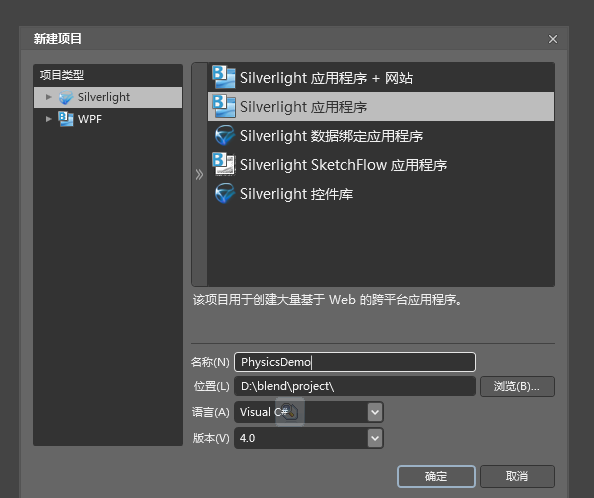
Task: Click the 名称(N) name field containing PhysicsDemo
Action: point(355,362)
